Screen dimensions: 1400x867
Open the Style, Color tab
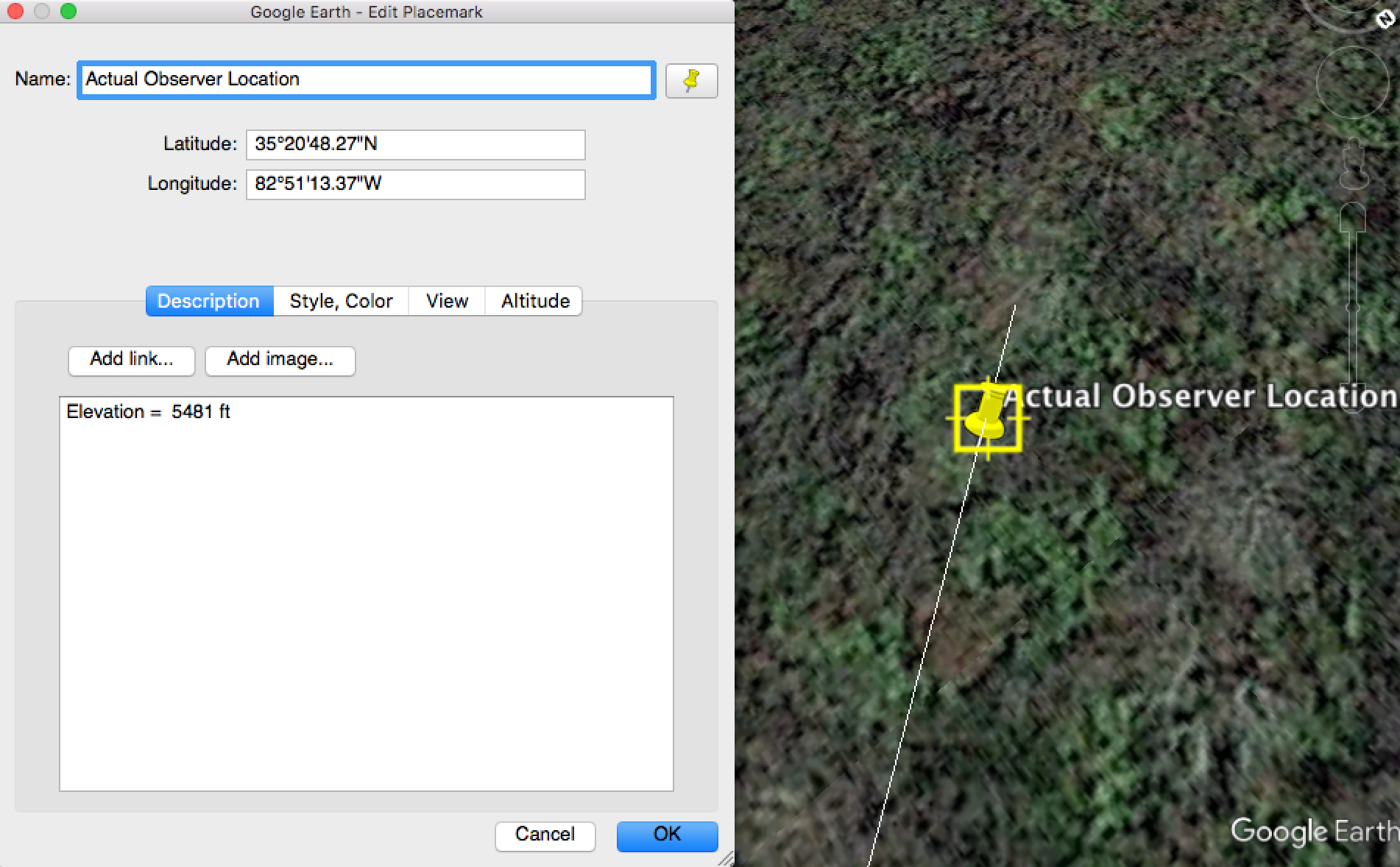pyautogui.click(x=341, y=301)
